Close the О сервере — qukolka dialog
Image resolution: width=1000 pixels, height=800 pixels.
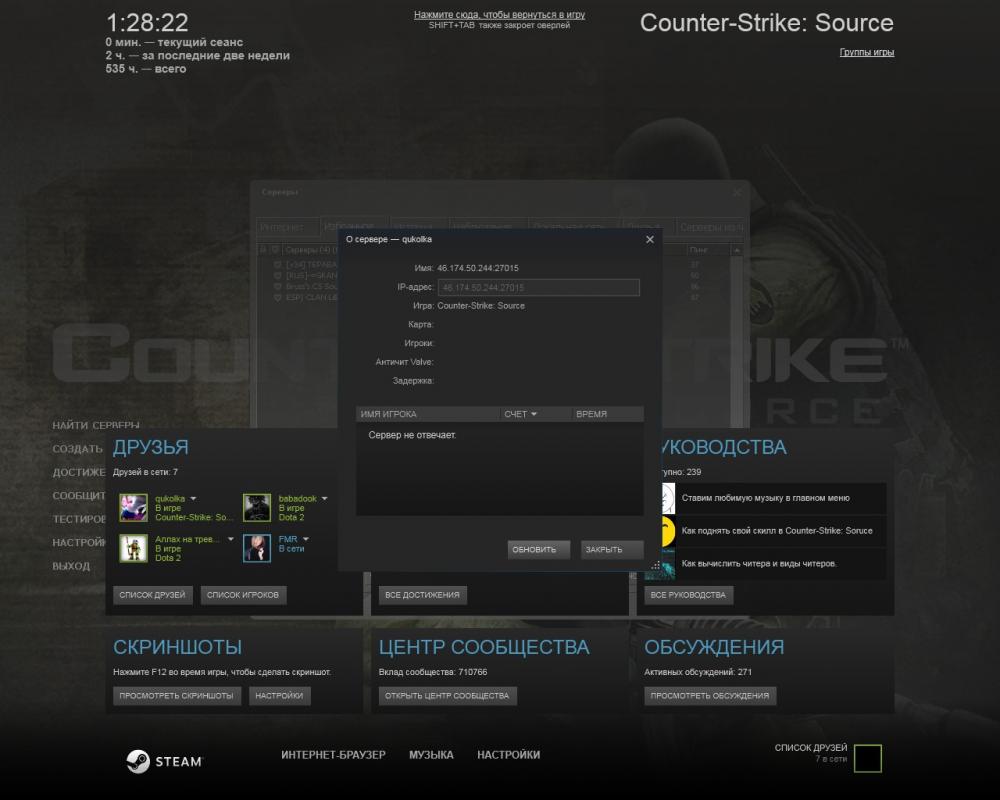pos(650,239)
